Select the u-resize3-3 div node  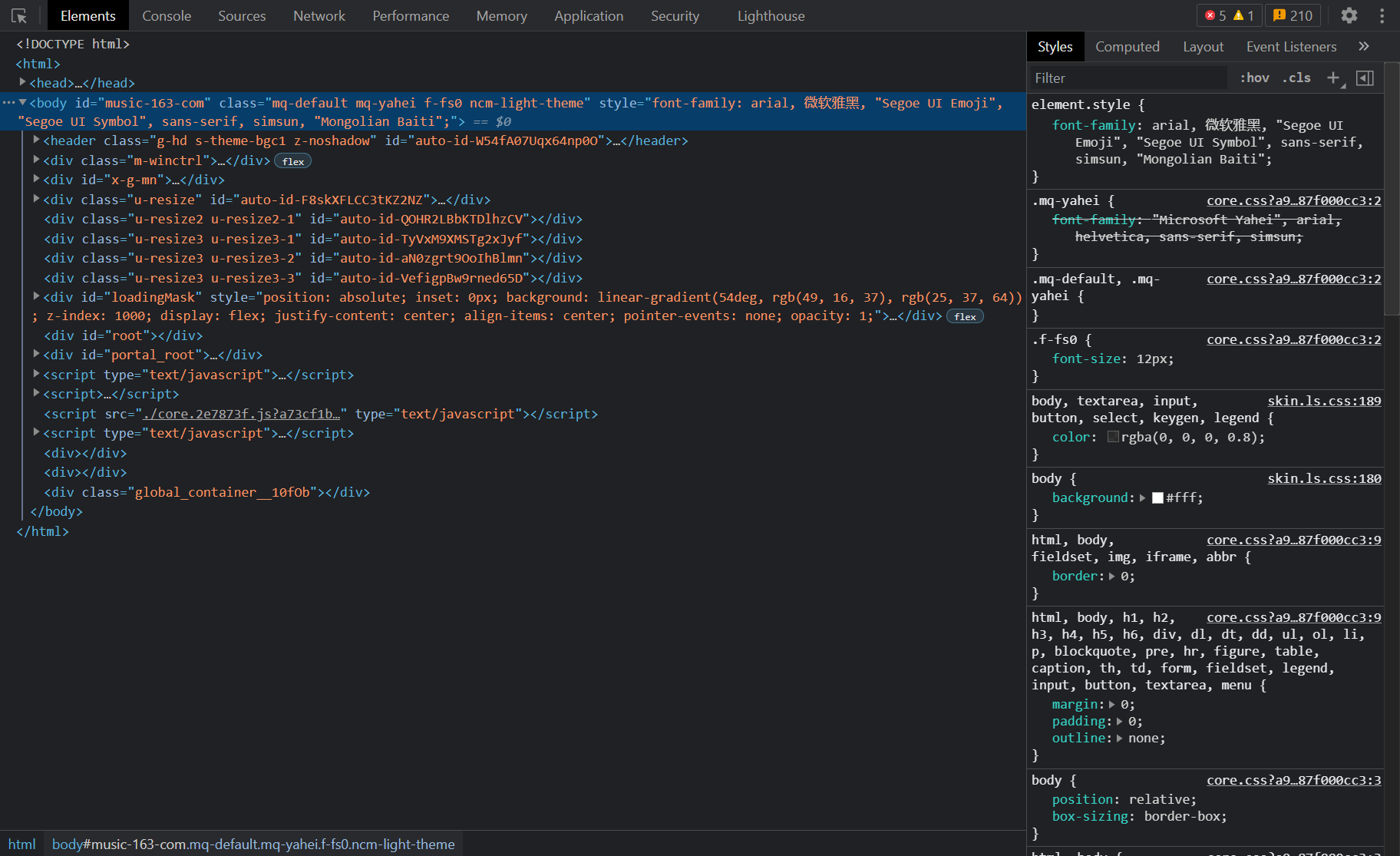tap(313, 278)
